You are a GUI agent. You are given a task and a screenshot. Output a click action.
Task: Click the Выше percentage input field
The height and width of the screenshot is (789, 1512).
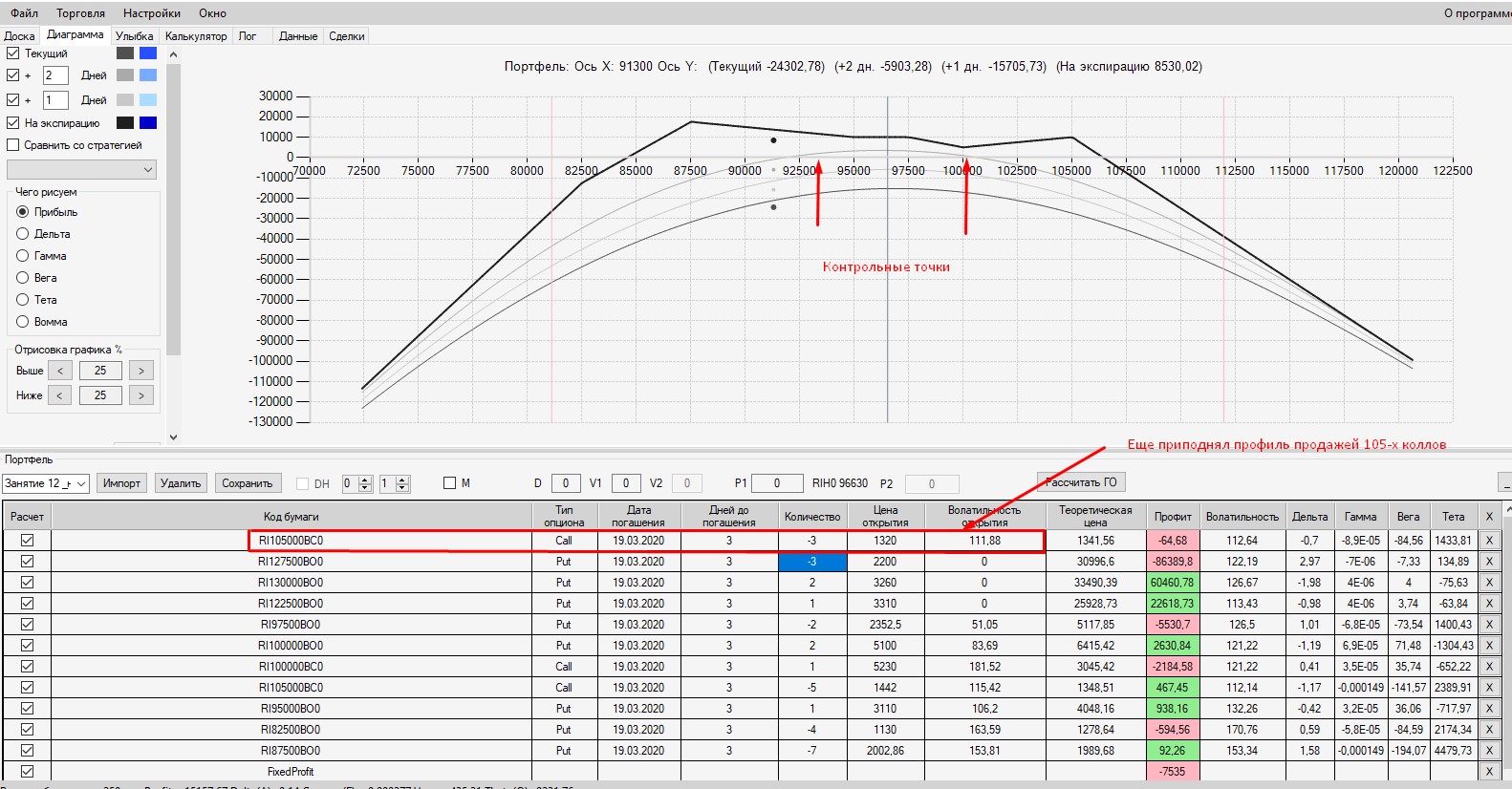pos(100,371)
